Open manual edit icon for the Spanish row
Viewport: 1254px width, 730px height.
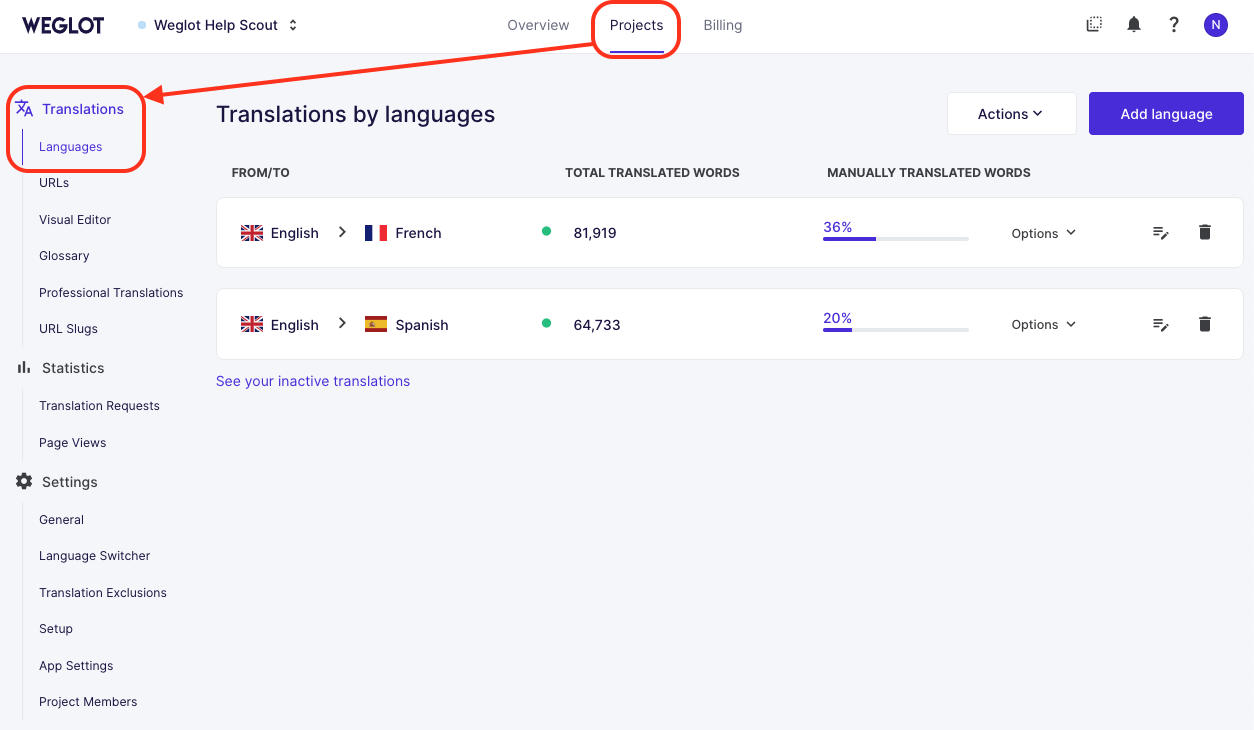point(1160,324)
